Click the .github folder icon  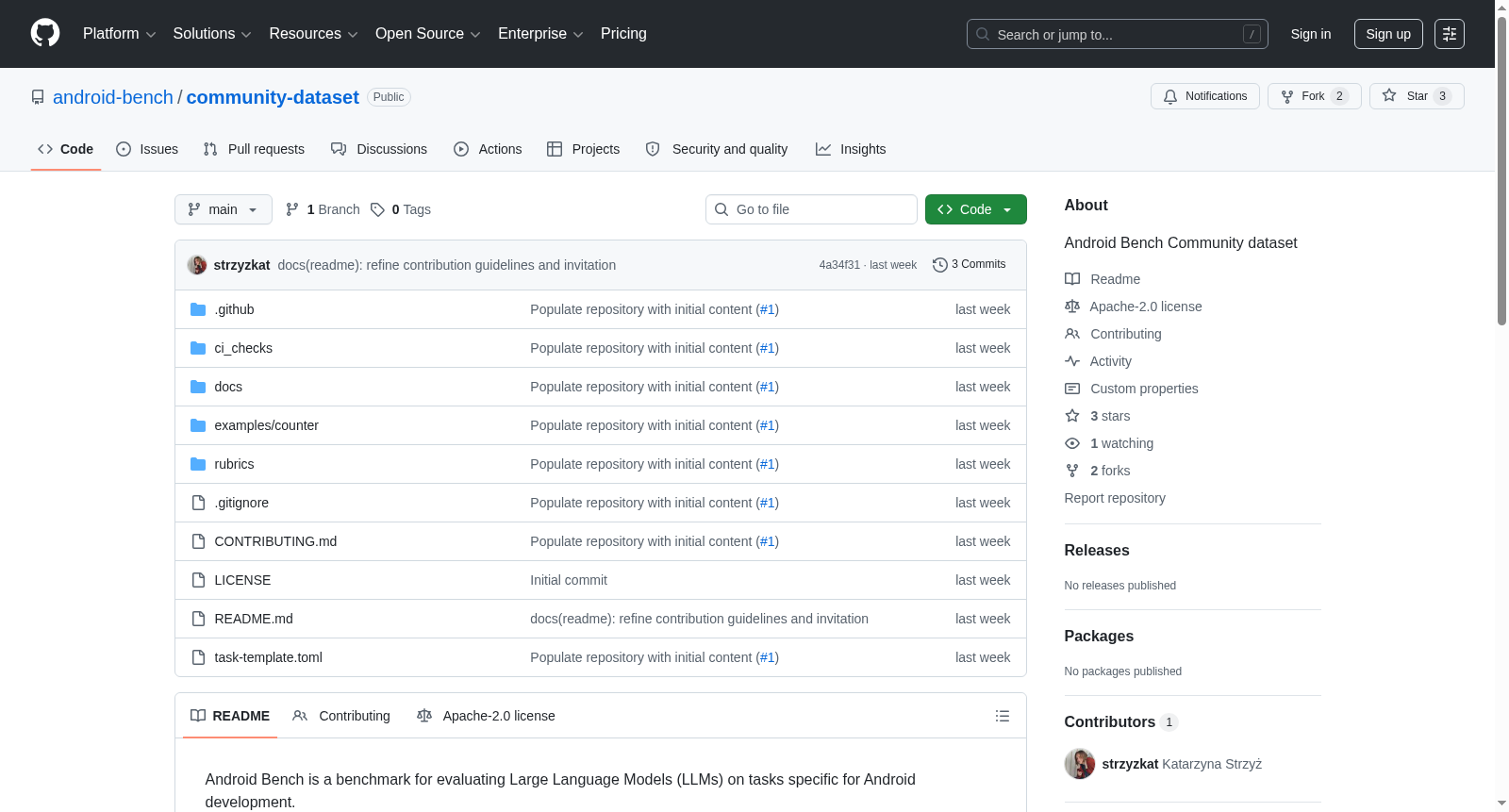point(198,309)
